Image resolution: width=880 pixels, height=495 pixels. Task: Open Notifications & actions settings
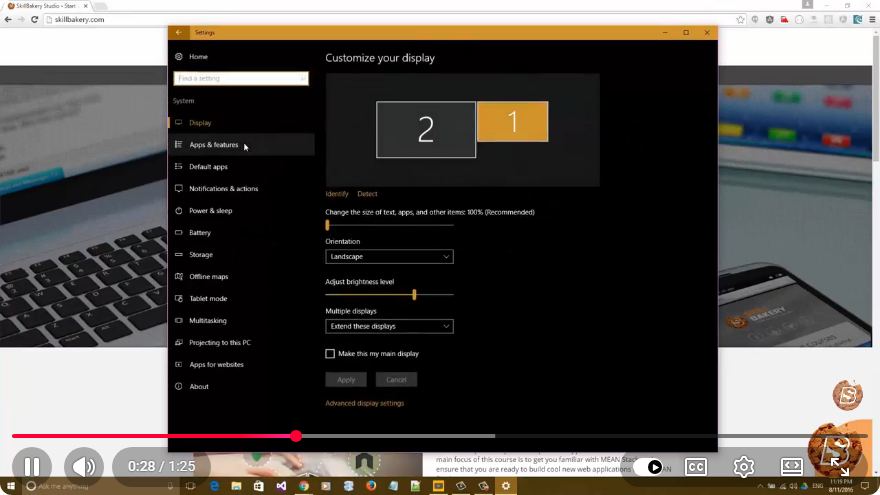coord(241,189)
